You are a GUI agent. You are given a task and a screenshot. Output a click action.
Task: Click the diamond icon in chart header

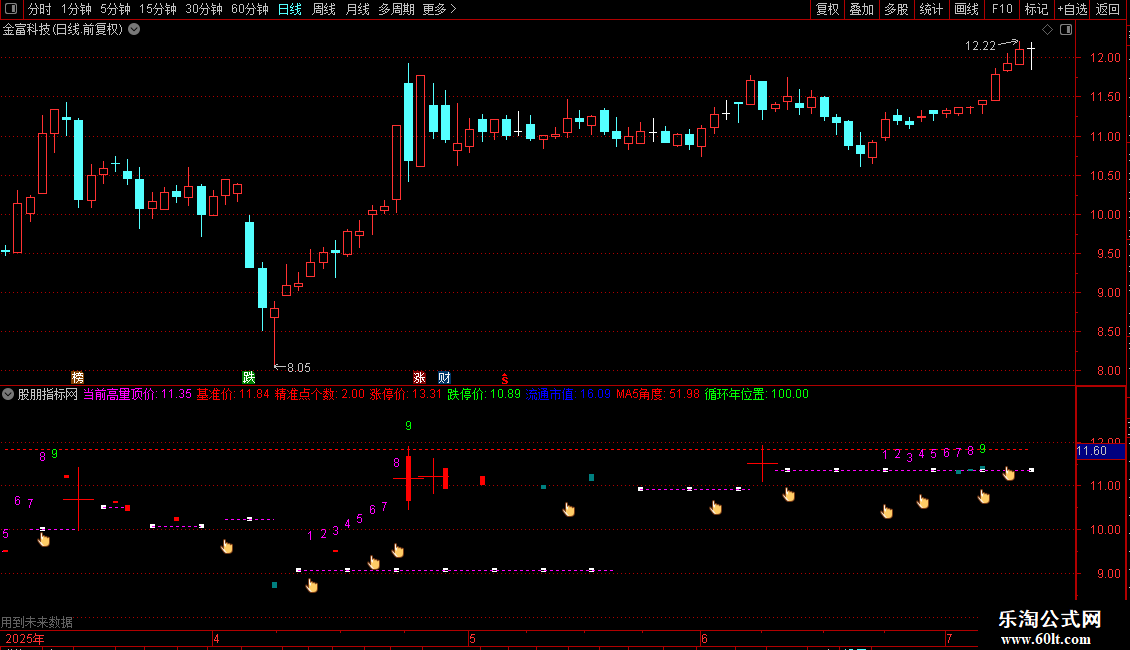[x=1047, y=30]
